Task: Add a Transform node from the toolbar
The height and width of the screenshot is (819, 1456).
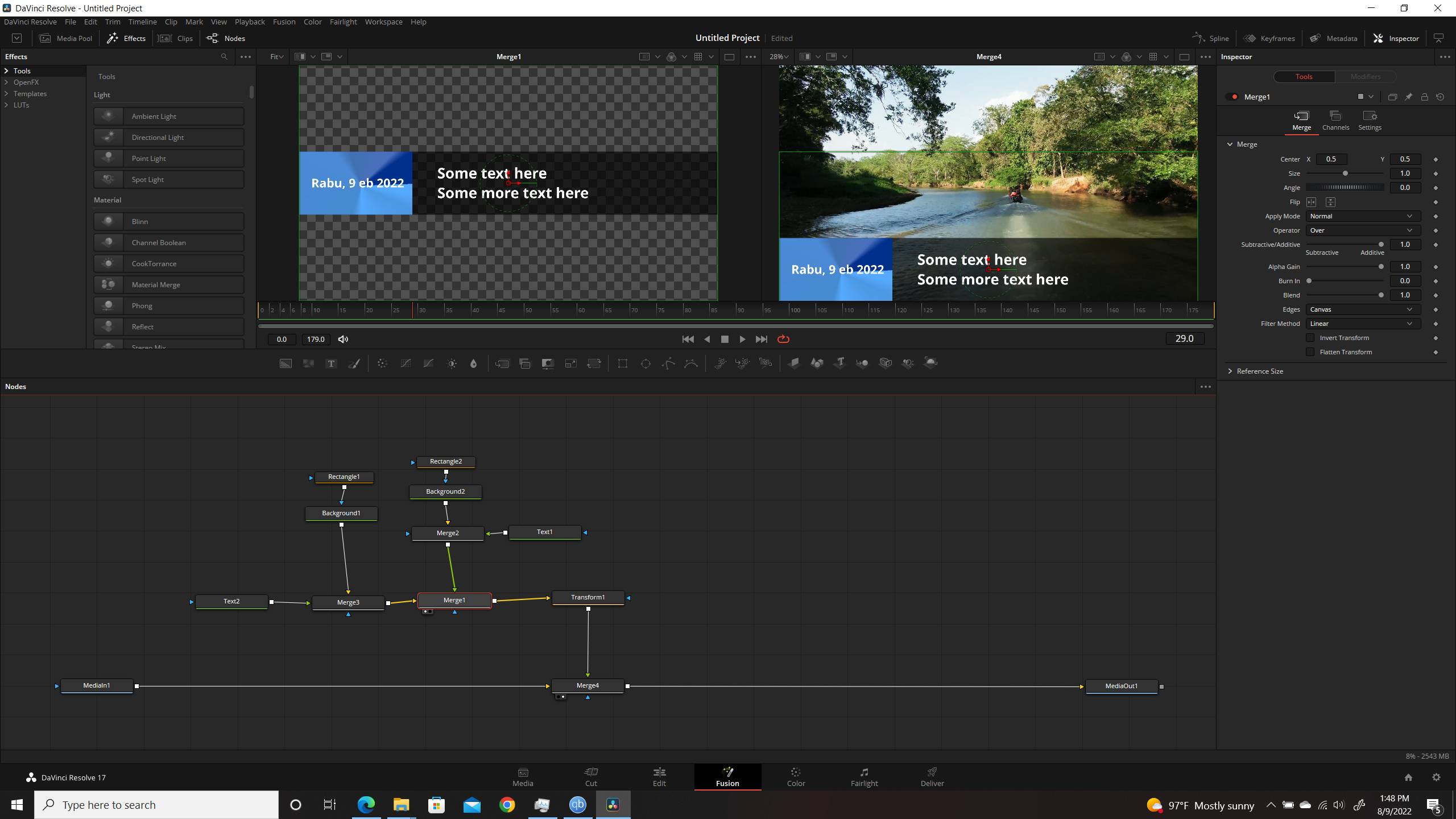Action: click(x=594, y=363)
